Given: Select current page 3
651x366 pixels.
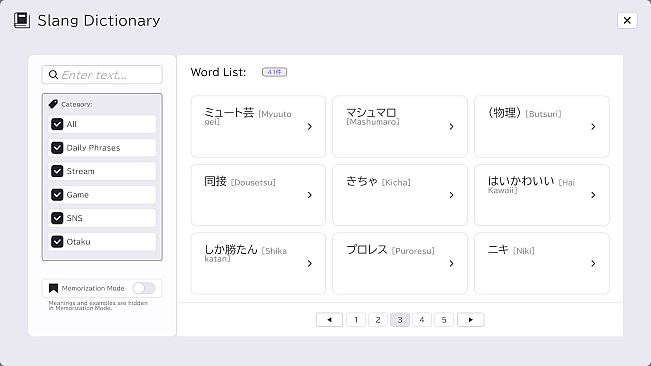Looking at the screenshot, I should tap(400, 320).
